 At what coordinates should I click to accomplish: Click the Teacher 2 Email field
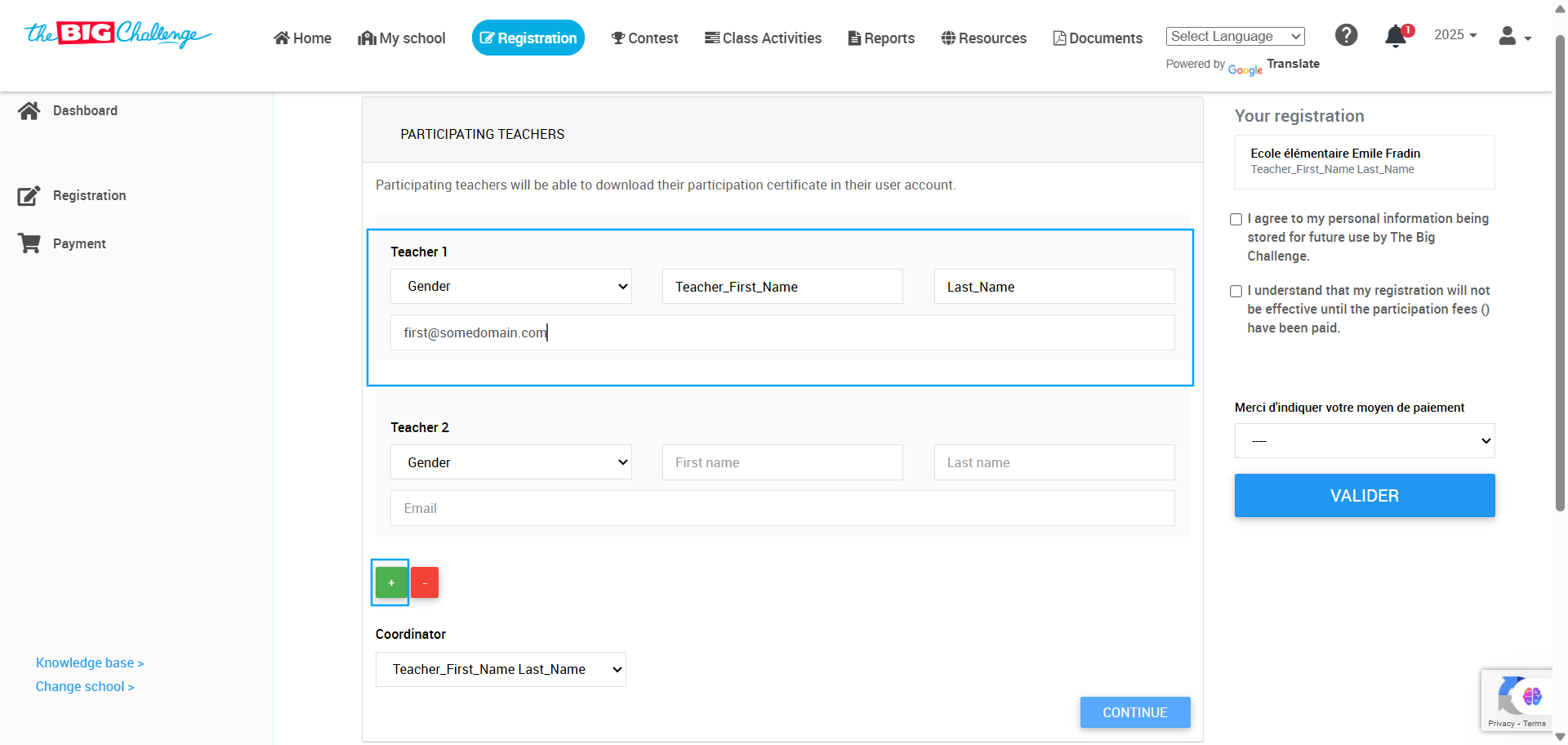pyautogui.click(x=782, y=509)
